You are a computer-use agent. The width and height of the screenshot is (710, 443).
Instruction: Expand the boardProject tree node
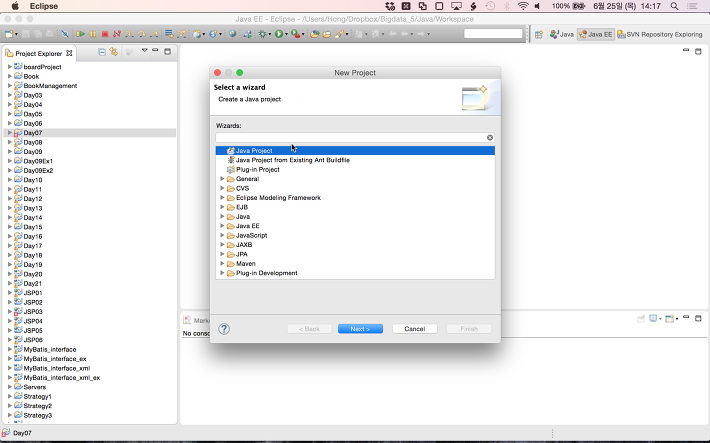pyautogui.click(x=10, y=67)
